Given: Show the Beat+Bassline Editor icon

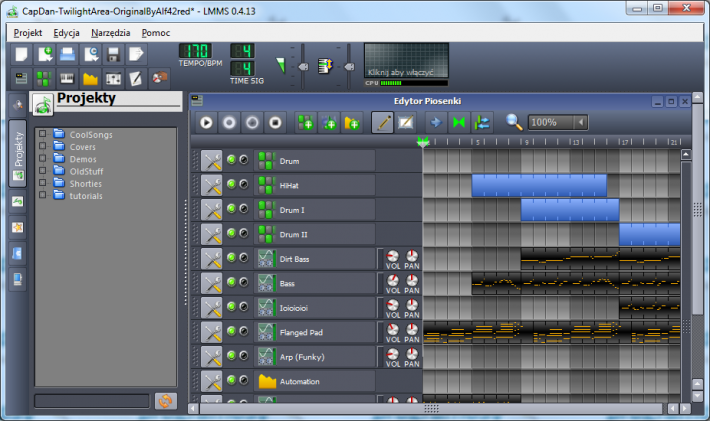Looking at the screenshot, I should point(44,79).
